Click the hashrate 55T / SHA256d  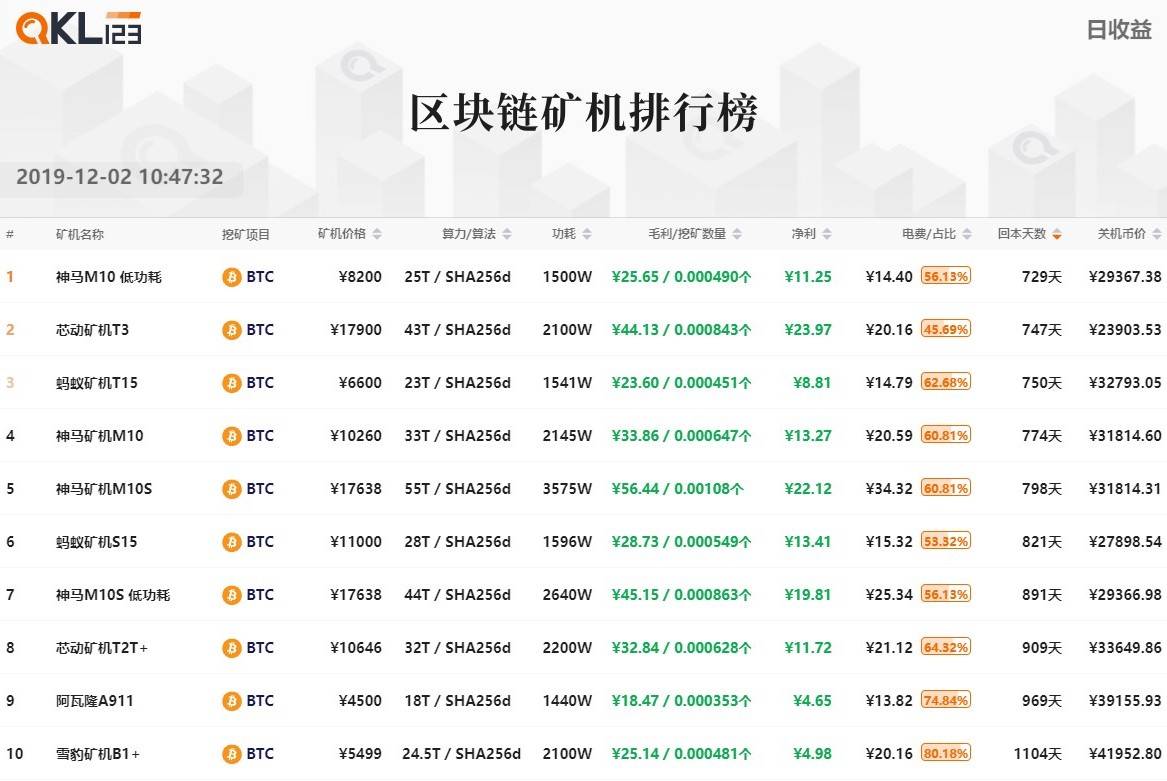(458, 489)
